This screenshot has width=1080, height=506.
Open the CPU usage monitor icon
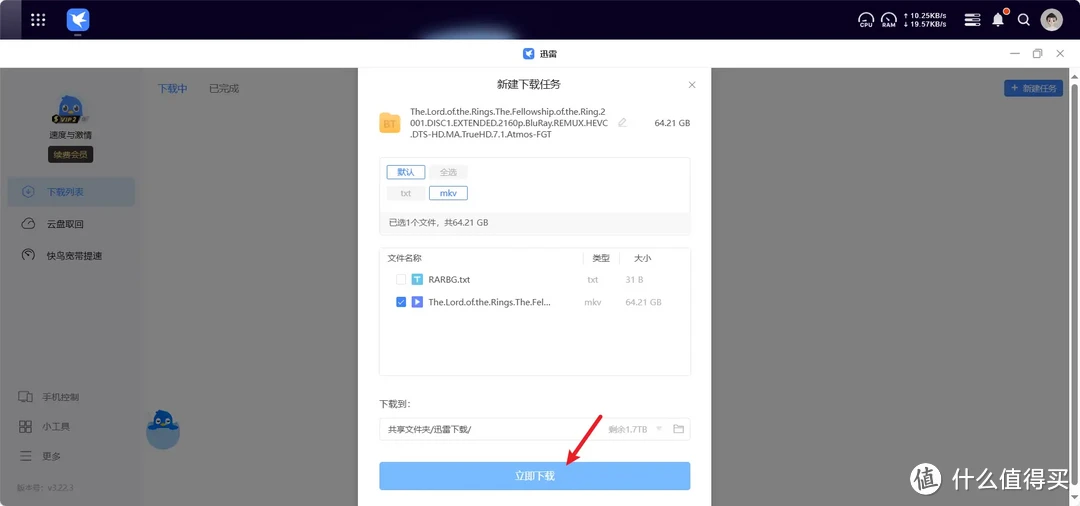866,20
